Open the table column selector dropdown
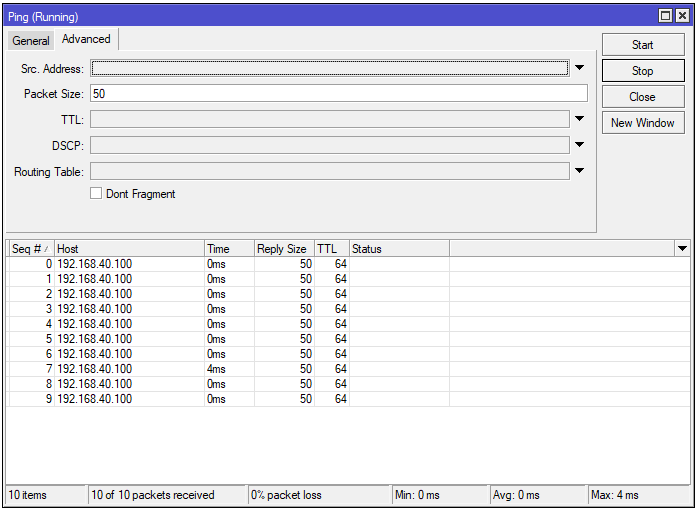The image size is (699, 508). click(682, 249)
